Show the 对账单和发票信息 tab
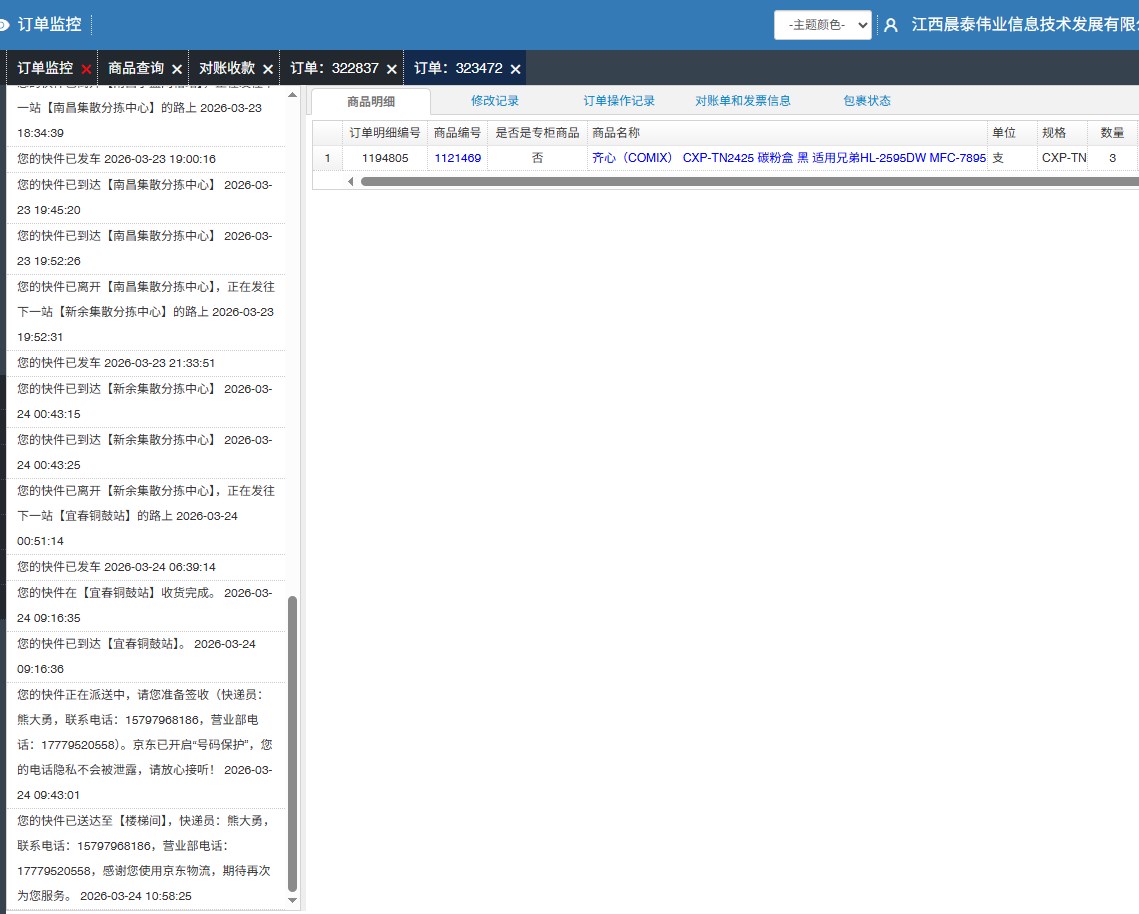1139x914 pixels. click(x=743, y=101)
